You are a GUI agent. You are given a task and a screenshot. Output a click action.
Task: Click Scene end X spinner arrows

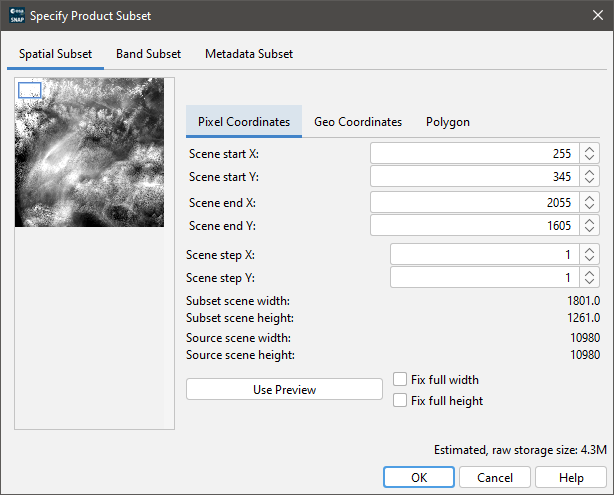[x=590, y=202]
